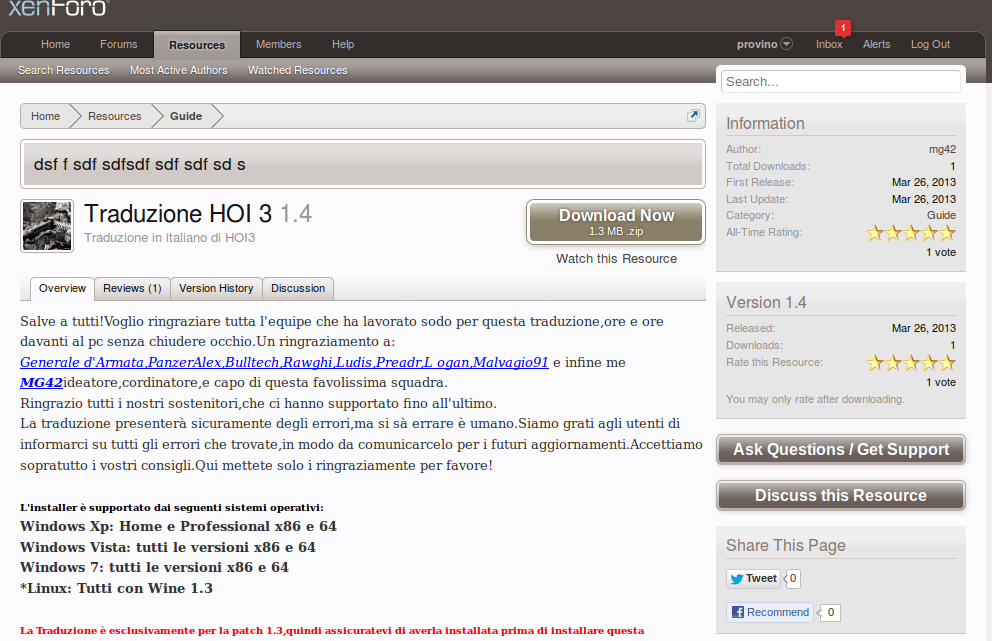Image resolution: width=992 pixels, height=641 pixels.
Task: Go to the Home navigation tab
Action: point(56,44)
